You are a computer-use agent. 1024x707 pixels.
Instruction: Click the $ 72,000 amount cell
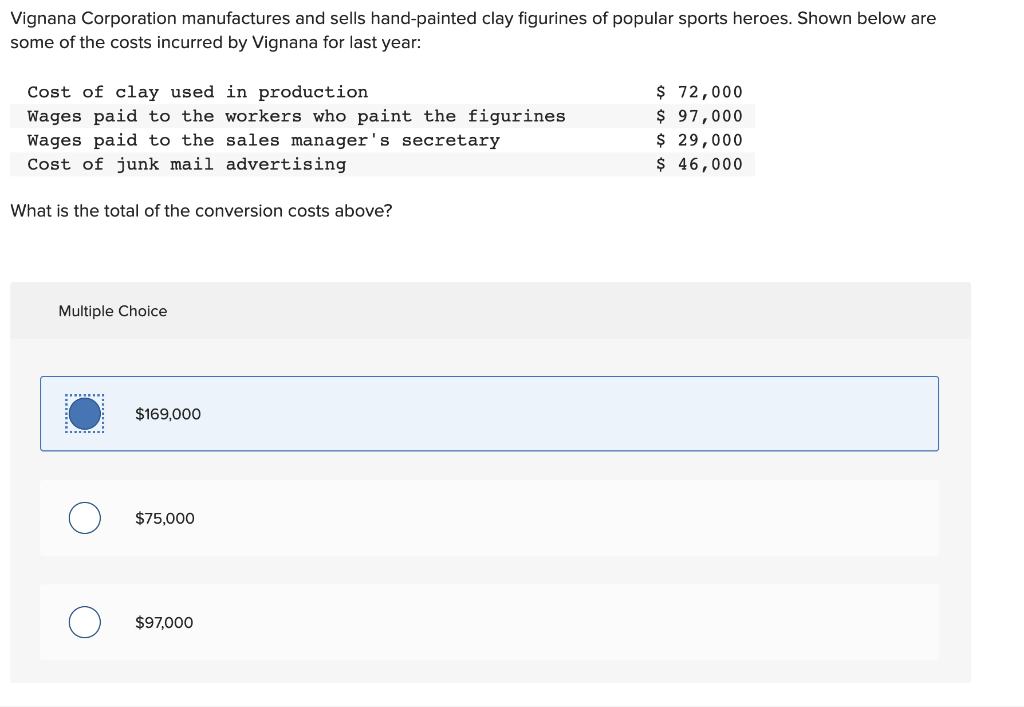click(x=699, y=92)
